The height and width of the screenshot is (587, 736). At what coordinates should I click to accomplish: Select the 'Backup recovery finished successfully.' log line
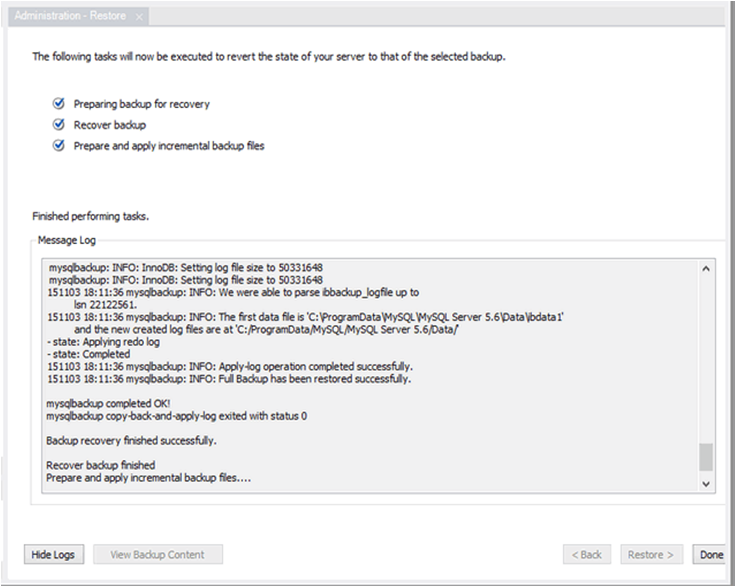click(x=131, y=440)
